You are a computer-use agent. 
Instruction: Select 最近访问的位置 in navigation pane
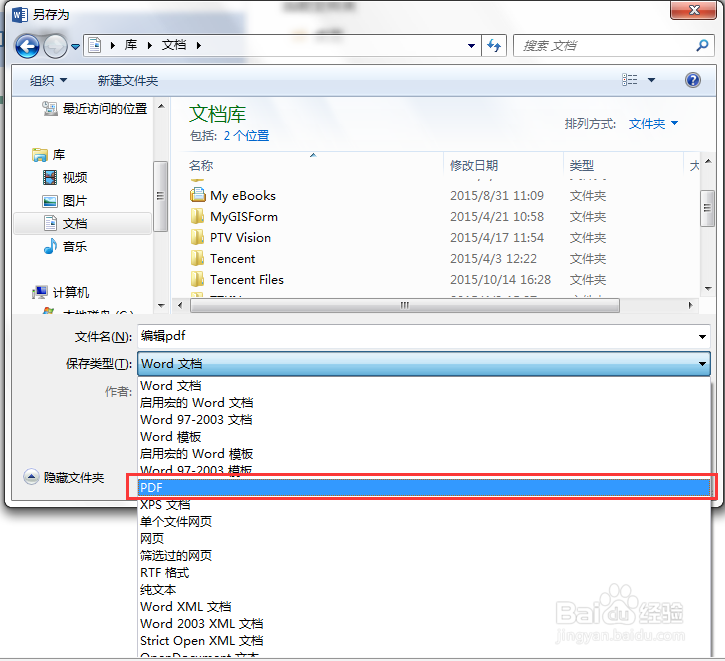[95, 109]
